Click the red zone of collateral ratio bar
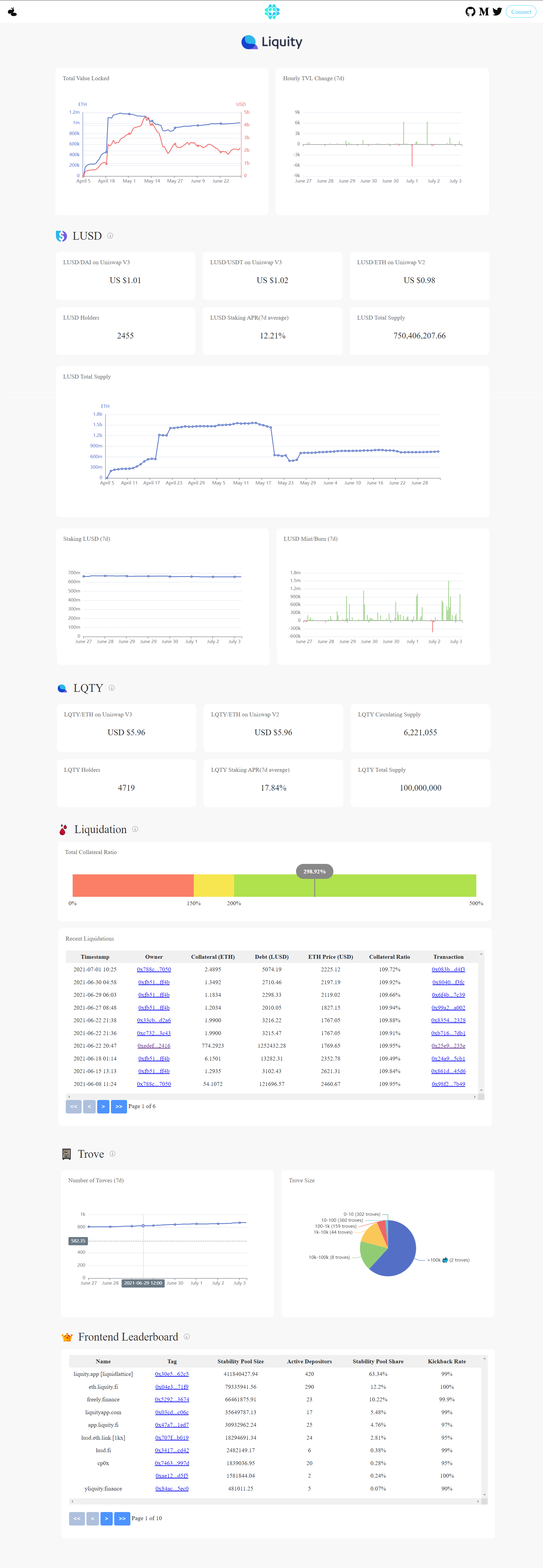Screen dimensions: 543x1568 pyautogui.click(x=132, y=885)
